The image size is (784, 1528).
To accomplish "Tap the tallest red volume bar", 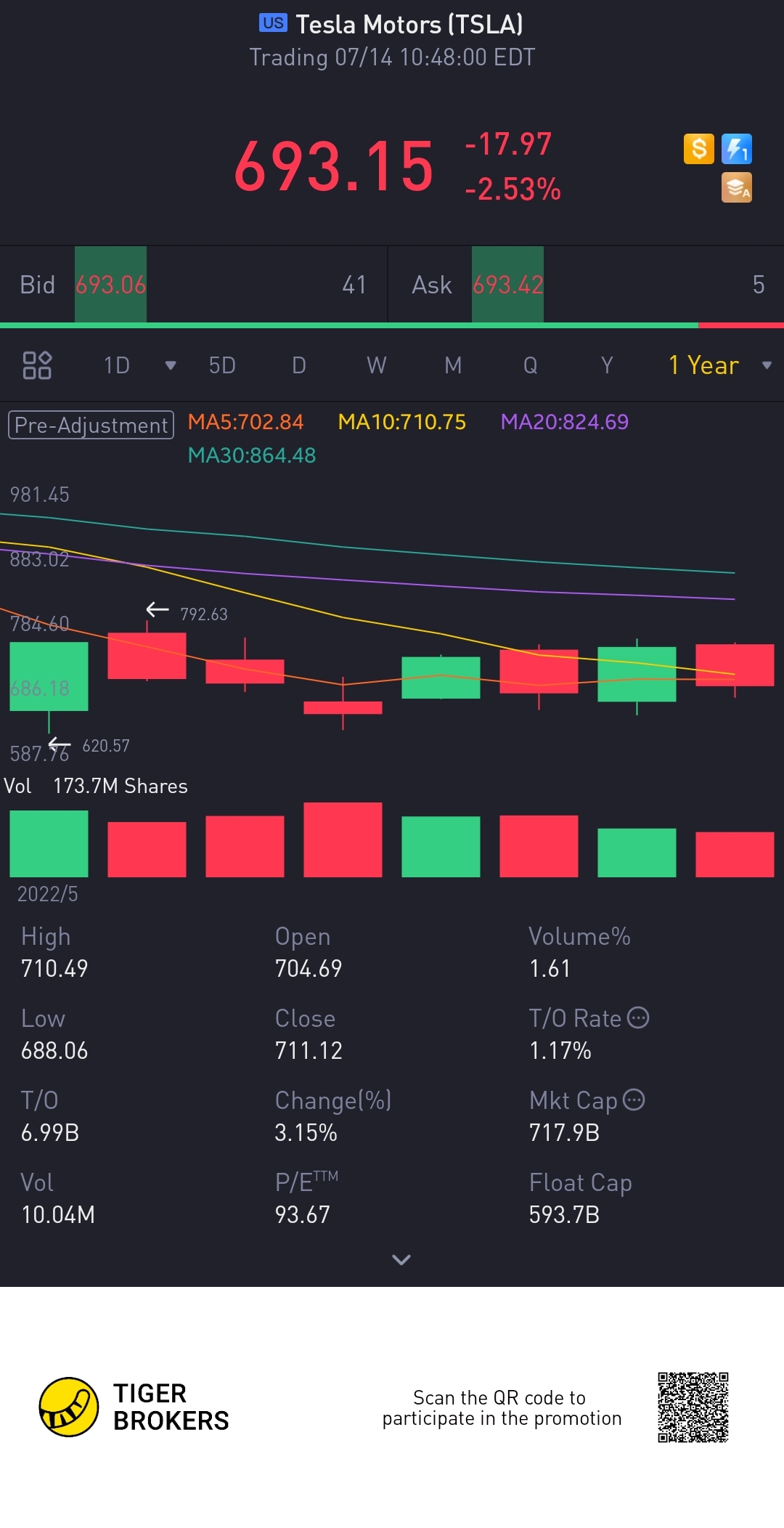I will (343, 840).
